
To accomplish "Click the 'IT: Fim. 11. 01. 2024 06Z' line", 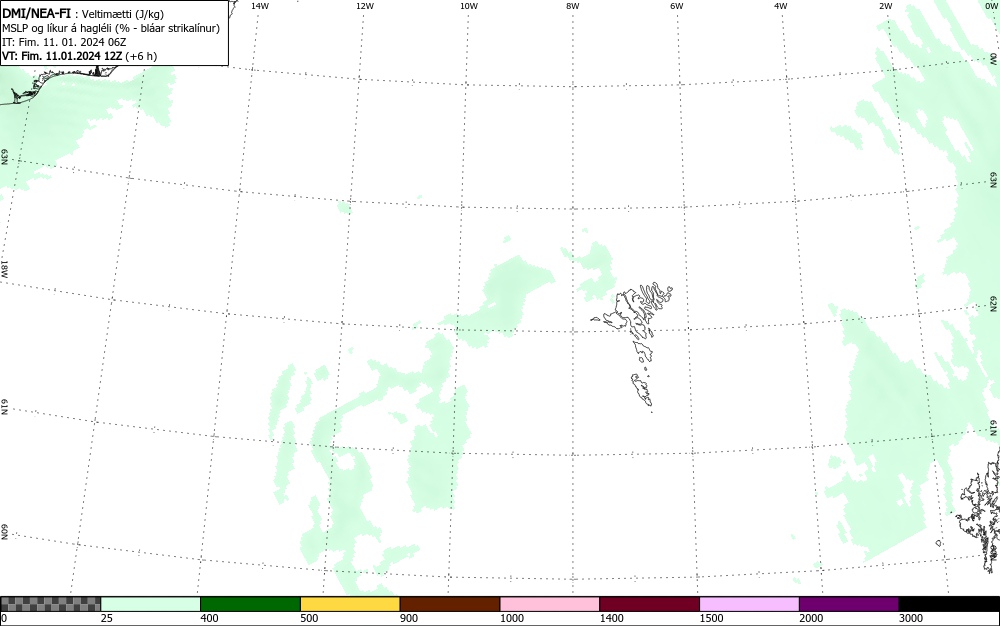I will [64, 42].
